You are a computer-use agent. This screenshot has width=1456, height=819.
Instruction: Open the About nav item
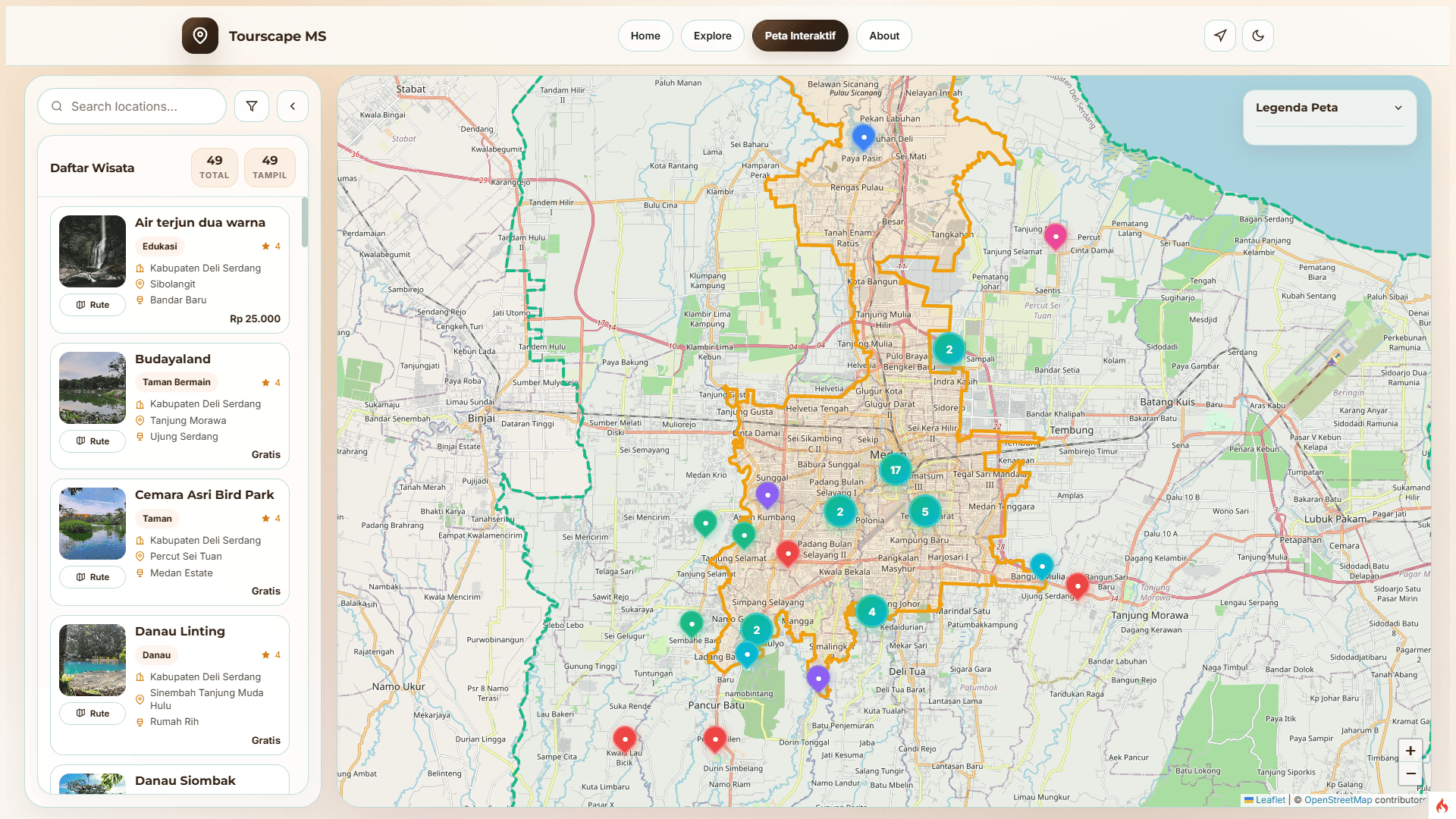pyautogui.click(x=884, y=36)
